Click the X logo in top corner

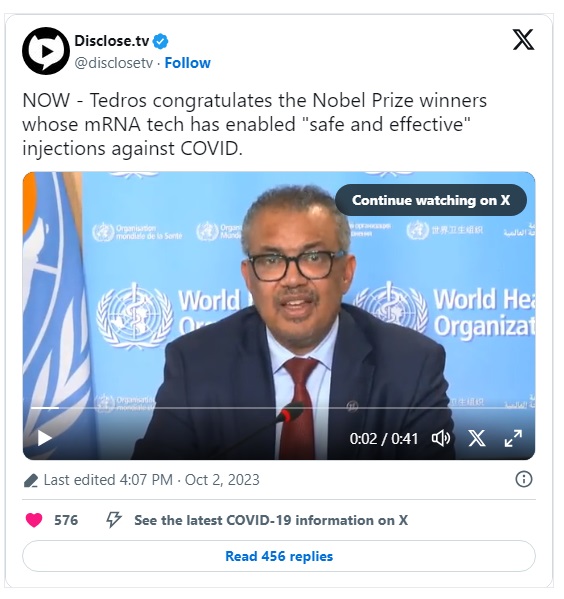(523, 40)
